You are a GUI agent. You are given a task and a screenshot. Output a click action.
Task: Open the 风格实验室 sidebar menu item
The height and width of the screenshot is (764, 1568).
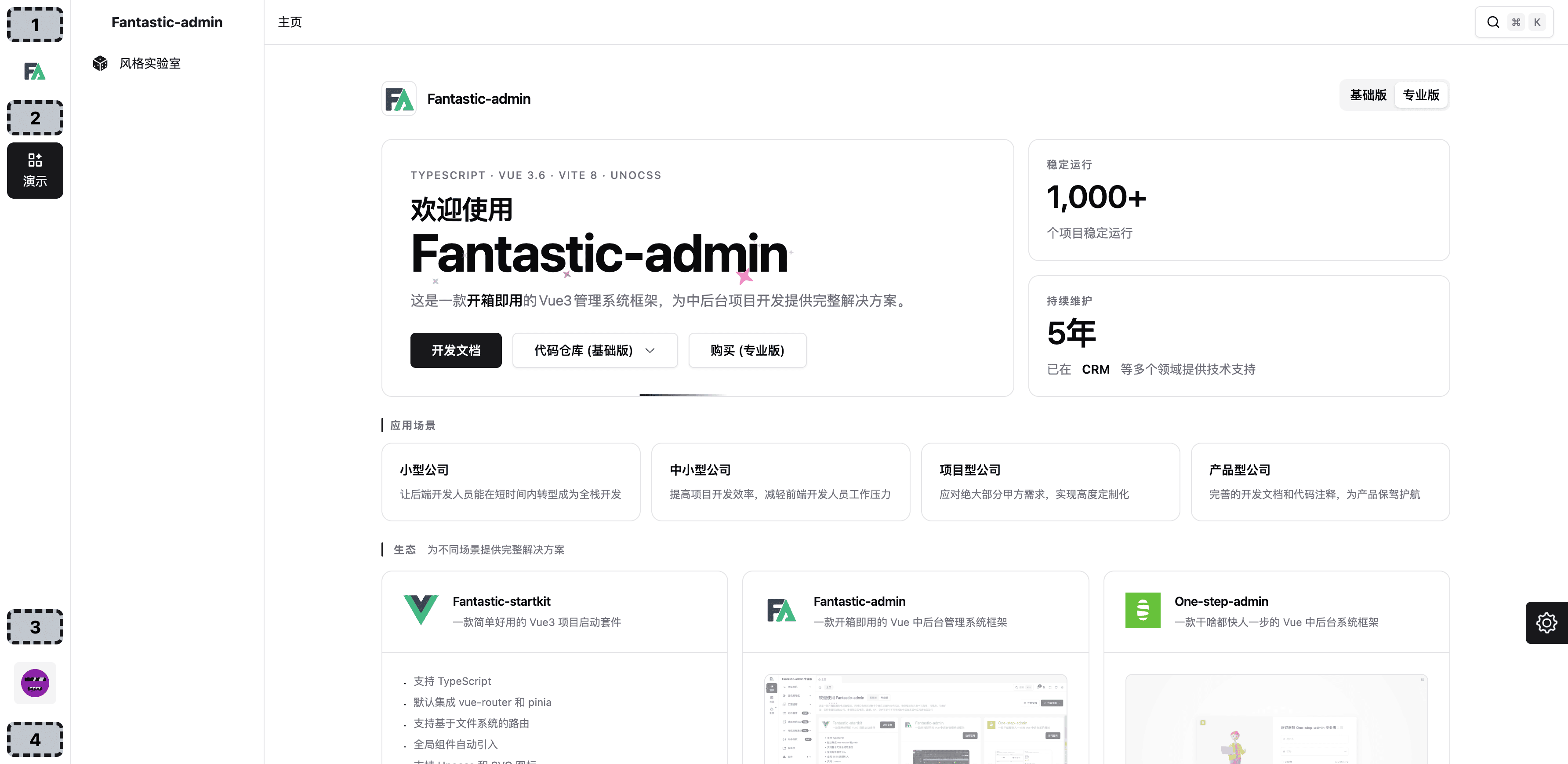(x=167, y=63)
